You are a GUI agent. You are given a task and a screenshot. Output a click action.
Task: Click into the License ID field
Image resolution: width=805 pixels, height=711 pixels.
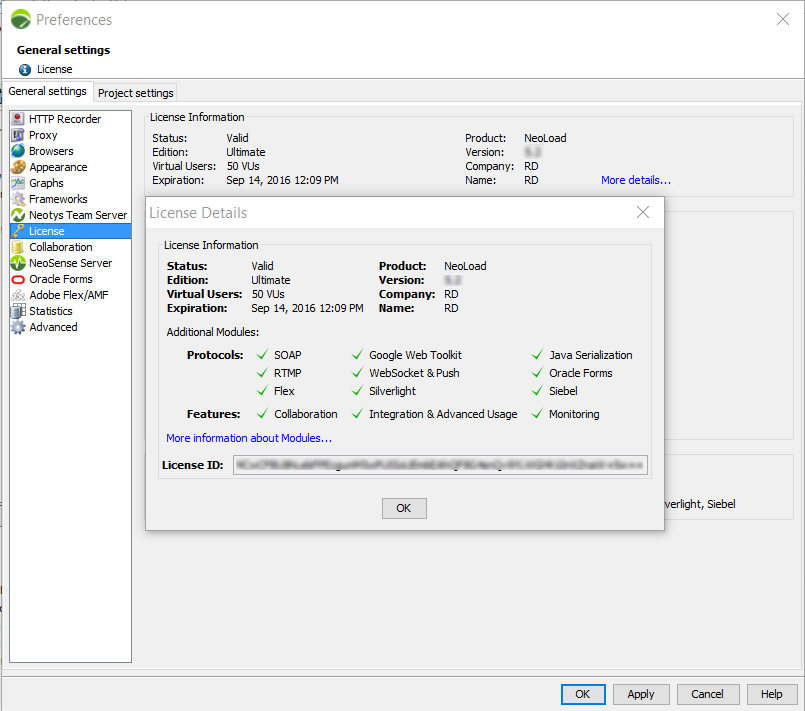click(440, 465)
